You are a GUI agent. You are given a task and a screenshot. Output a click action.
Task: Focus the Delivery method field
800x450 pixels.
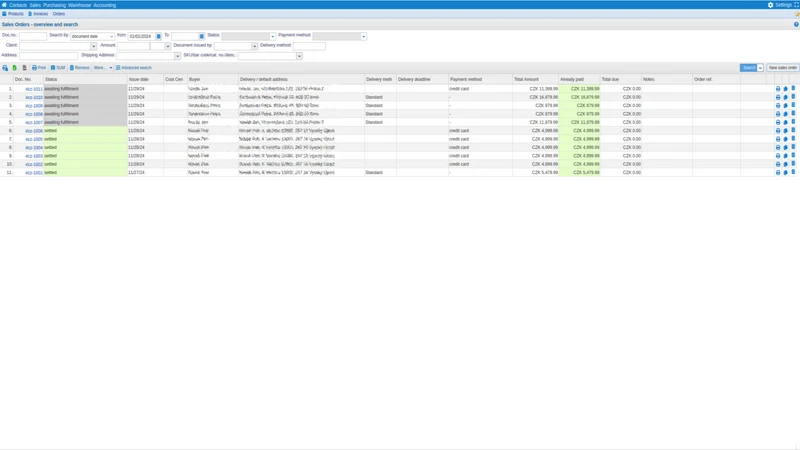[309, 46]
